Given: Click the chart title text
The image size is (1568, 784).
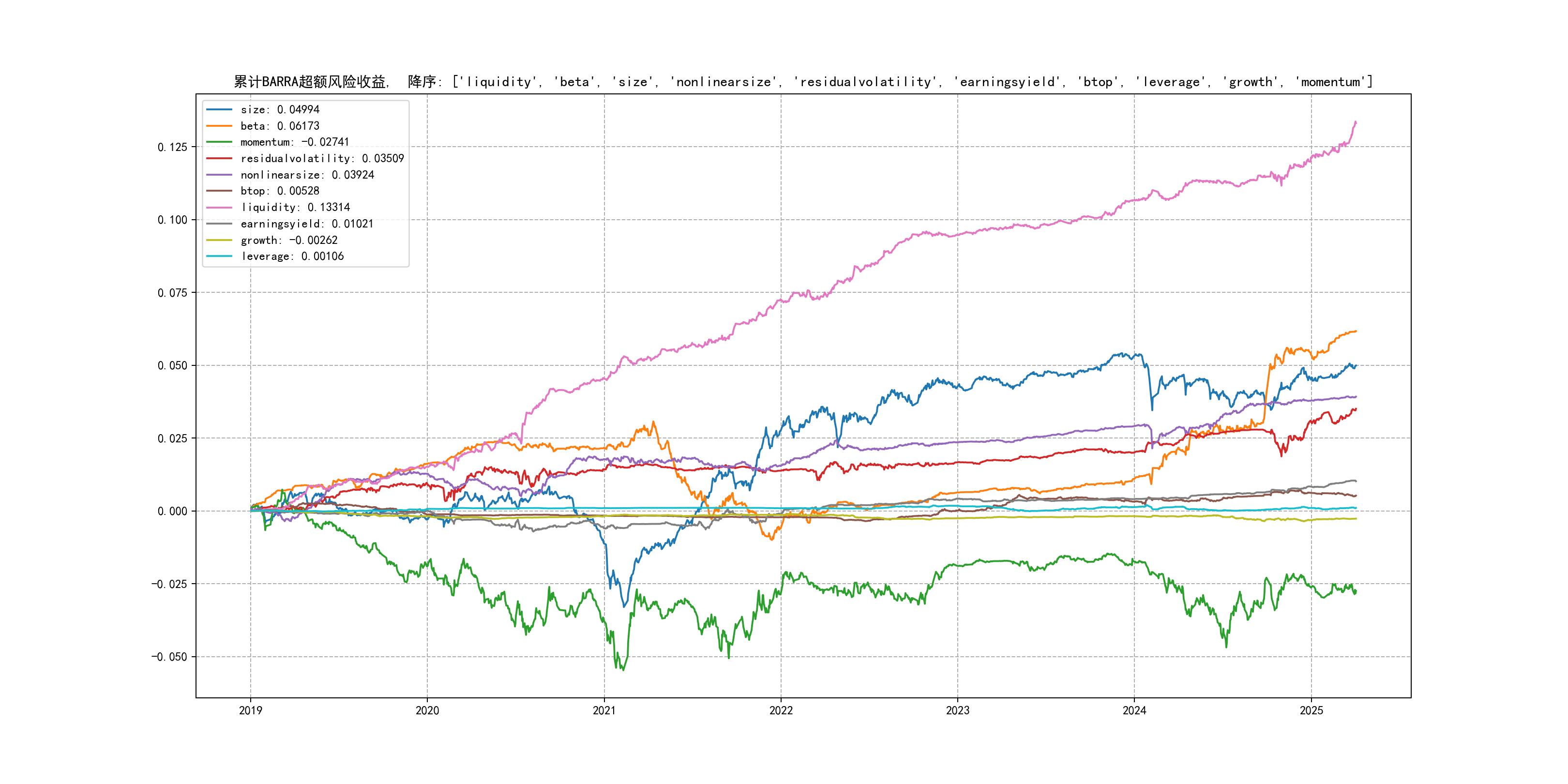Looking at the screenshot, I should pos(803,82).
